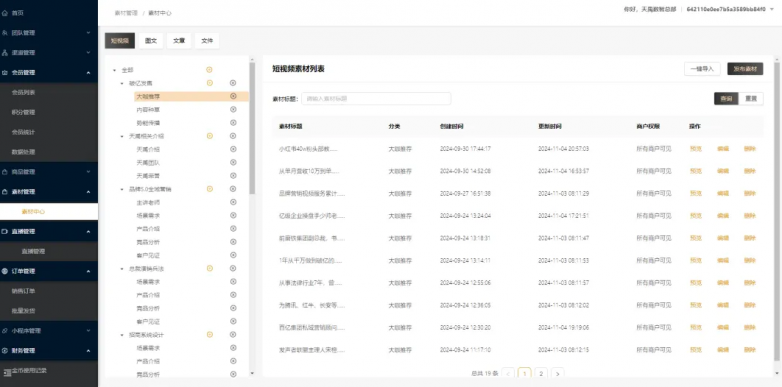Image resolution: width=782 pixels, height=387 pixels.
Task: Click the 素材管理 sidebar icon
Action: click(4, 192)
